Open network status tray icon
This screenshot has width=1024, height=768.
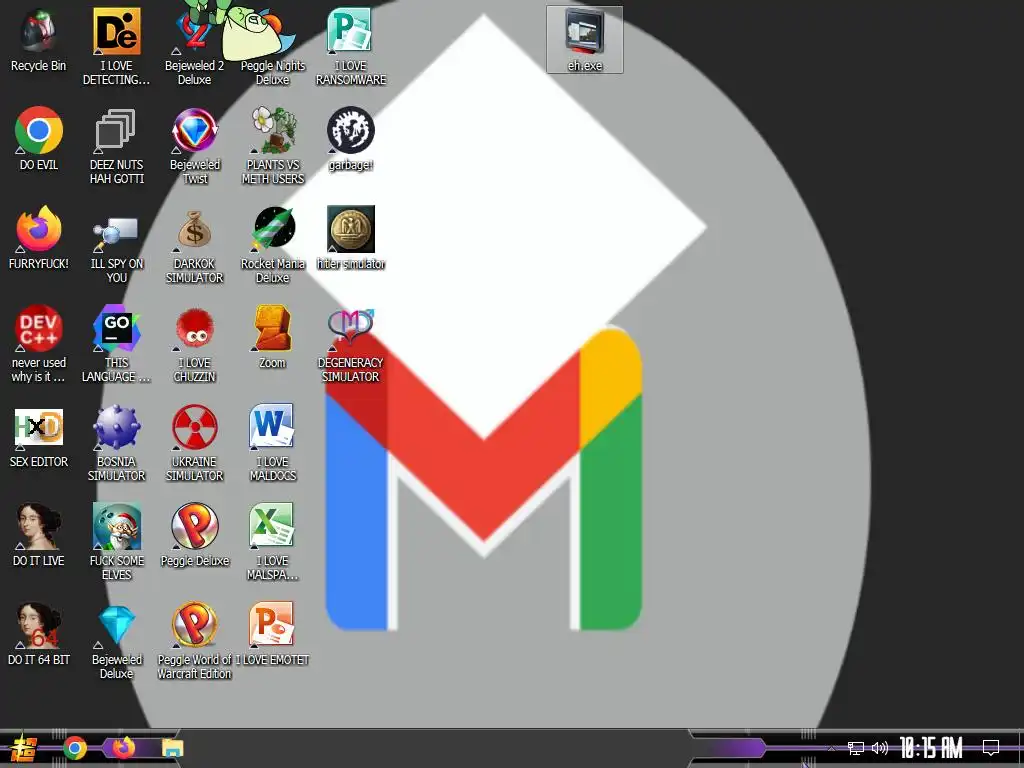856,748
